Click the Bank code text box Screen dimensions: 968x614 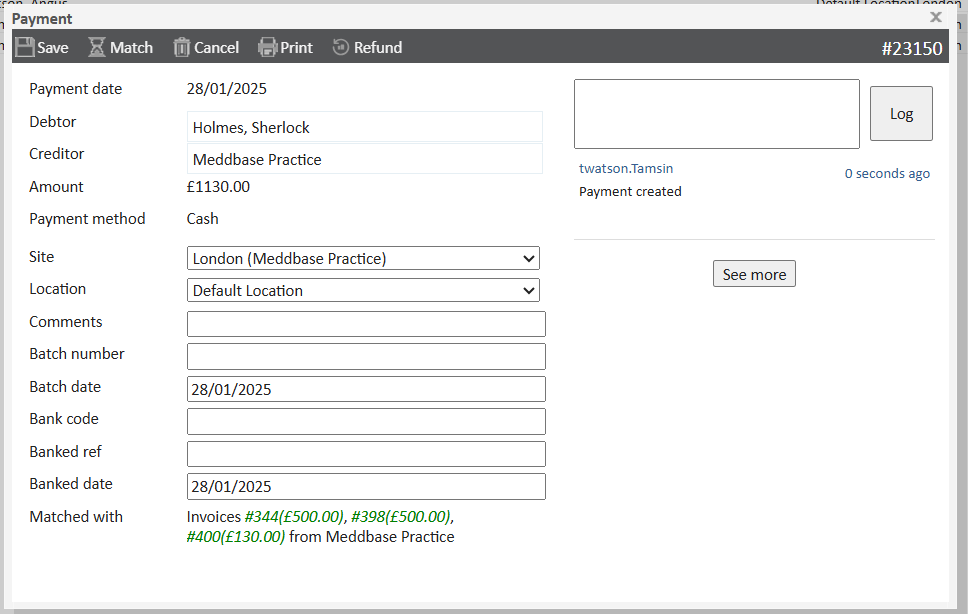tap(366, 421)
